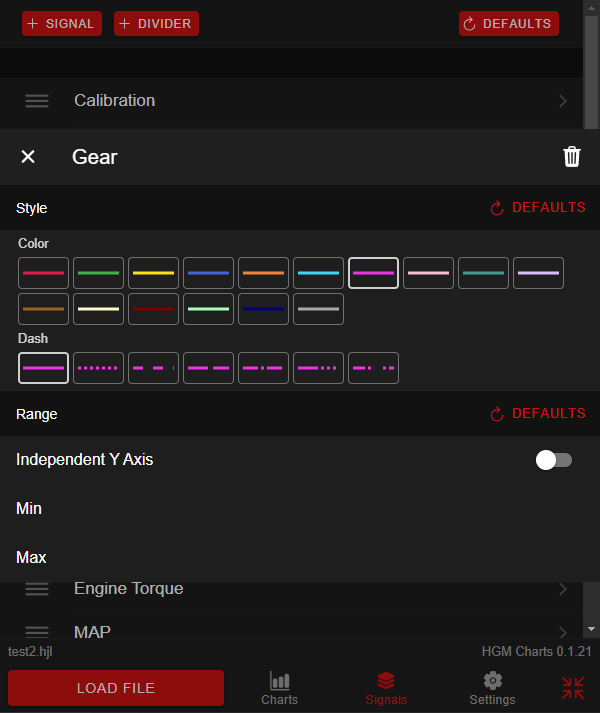This screenshot has width=600, height=713.
Task: Click the drag handle icon beside MAP
Action: pos(37,632)
